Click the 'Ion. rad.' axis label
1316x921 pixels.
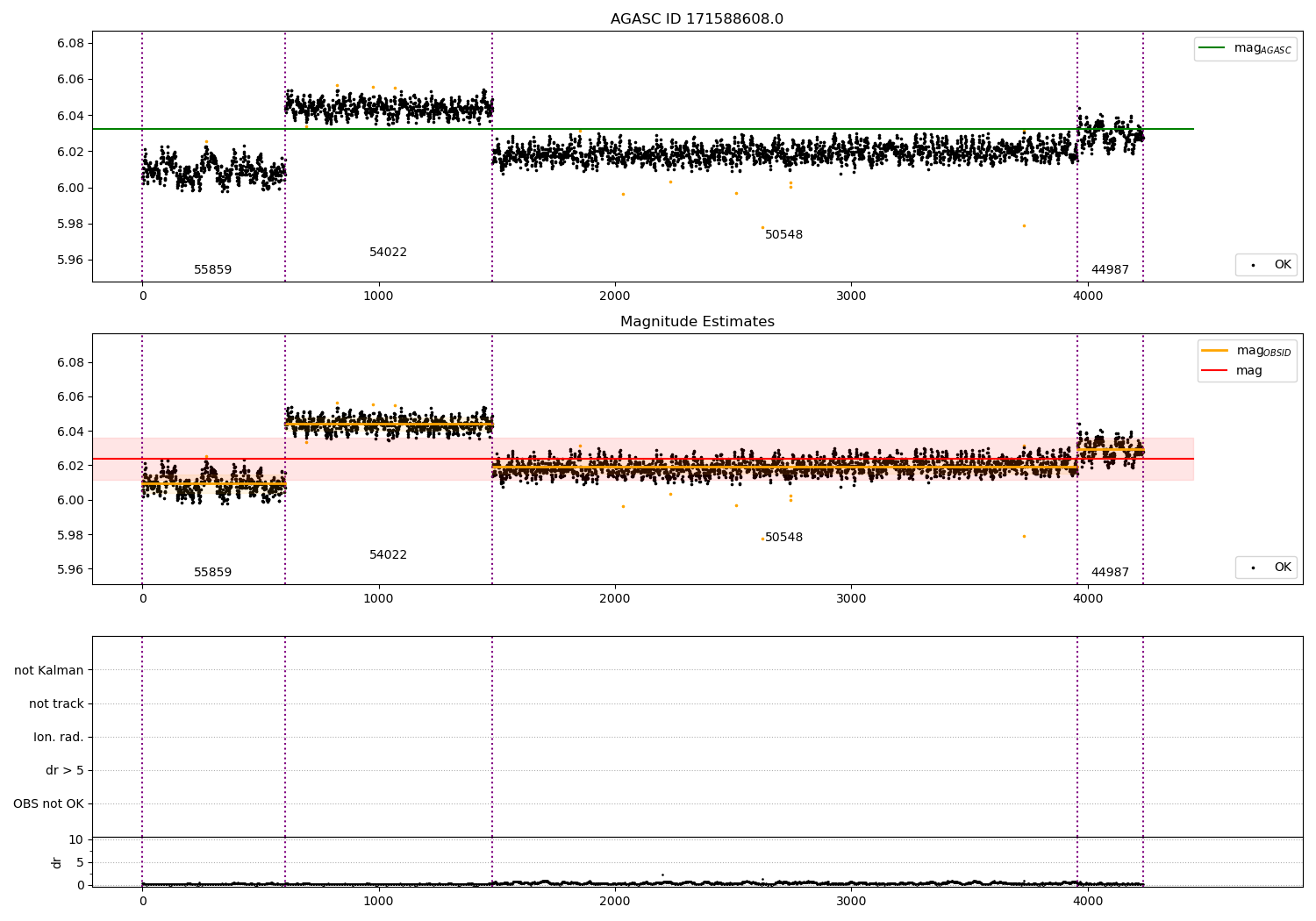pos(59,737)
